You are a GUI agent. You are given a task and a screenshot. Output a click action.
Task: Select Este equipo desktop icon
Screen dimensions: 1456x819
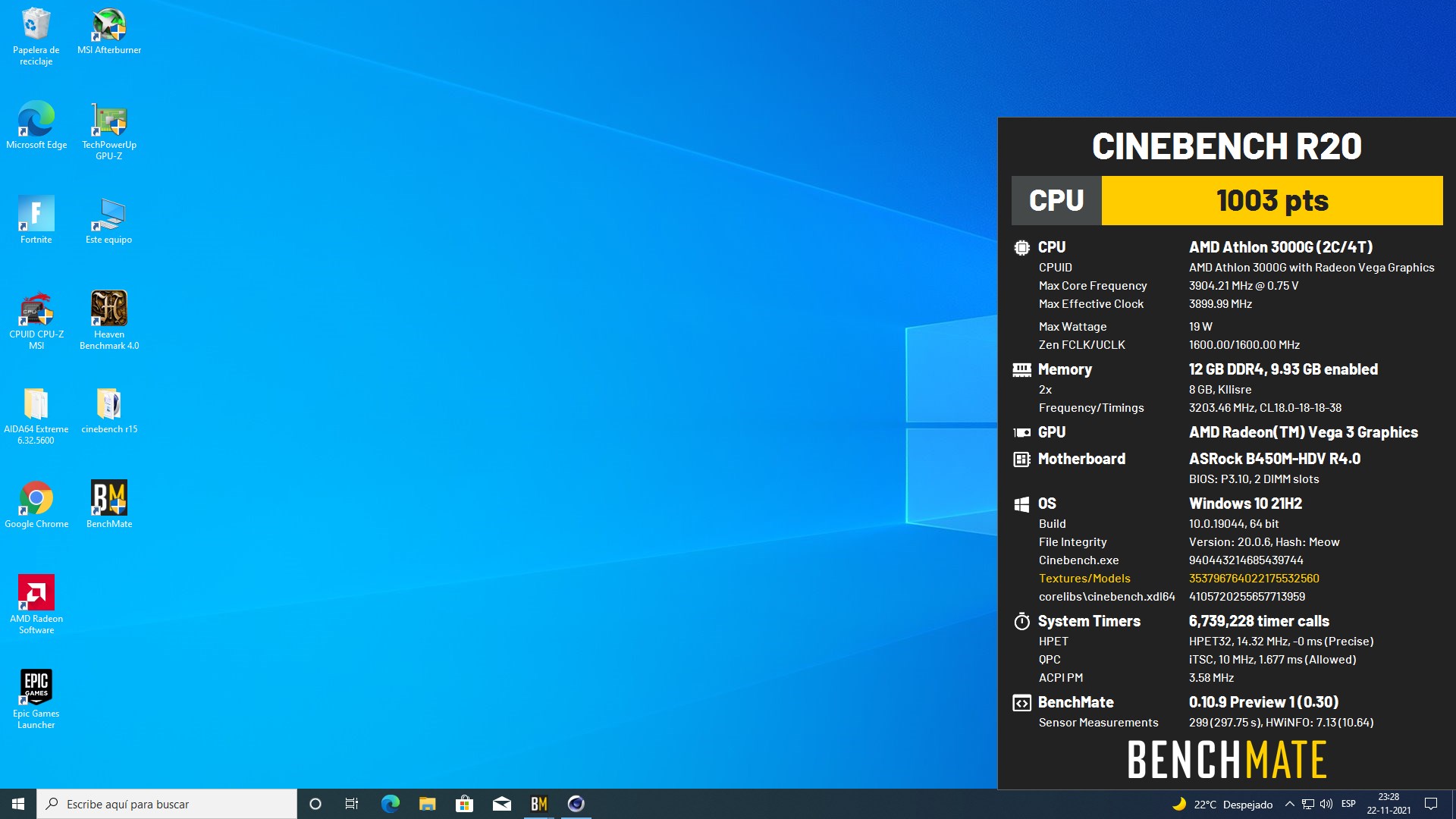pos(109,220)
